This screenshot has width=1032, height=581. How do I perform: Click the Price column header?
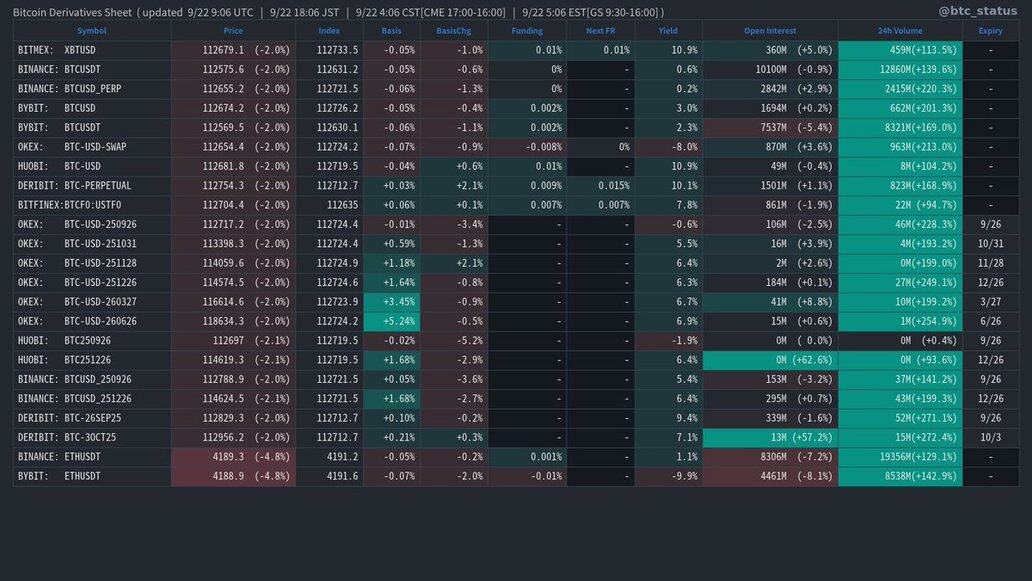pyautogui.click(x=233, y=31)
